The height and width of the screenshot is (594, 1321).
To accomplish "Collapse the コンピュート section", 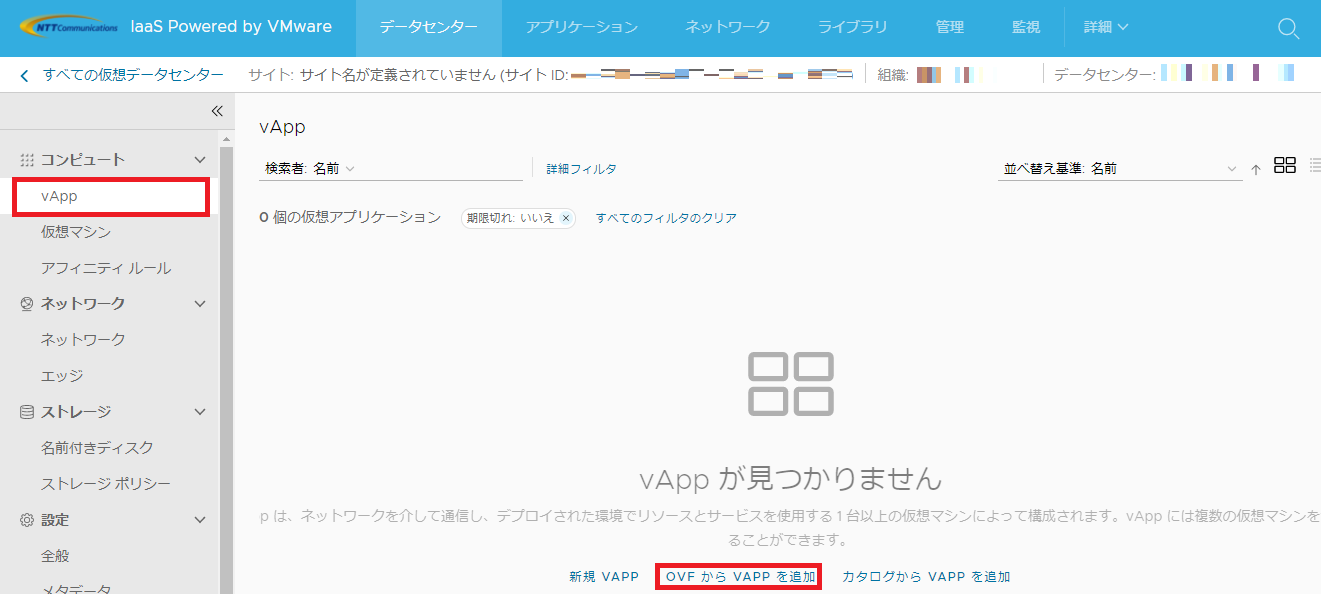I will 200,160.
